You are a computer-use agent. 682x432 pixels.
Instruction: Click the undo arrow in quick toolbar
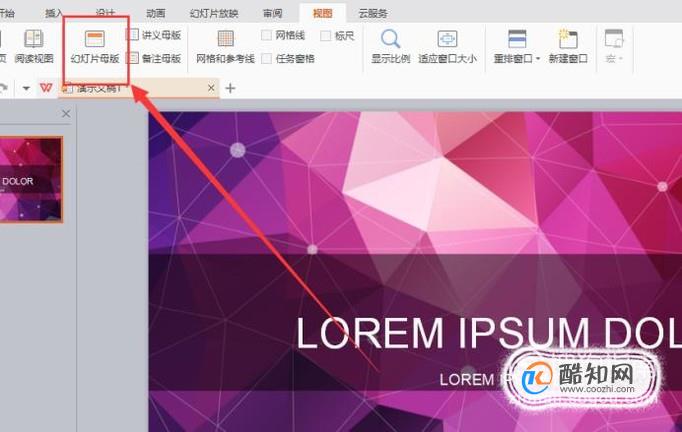click(x=3, y=88)
